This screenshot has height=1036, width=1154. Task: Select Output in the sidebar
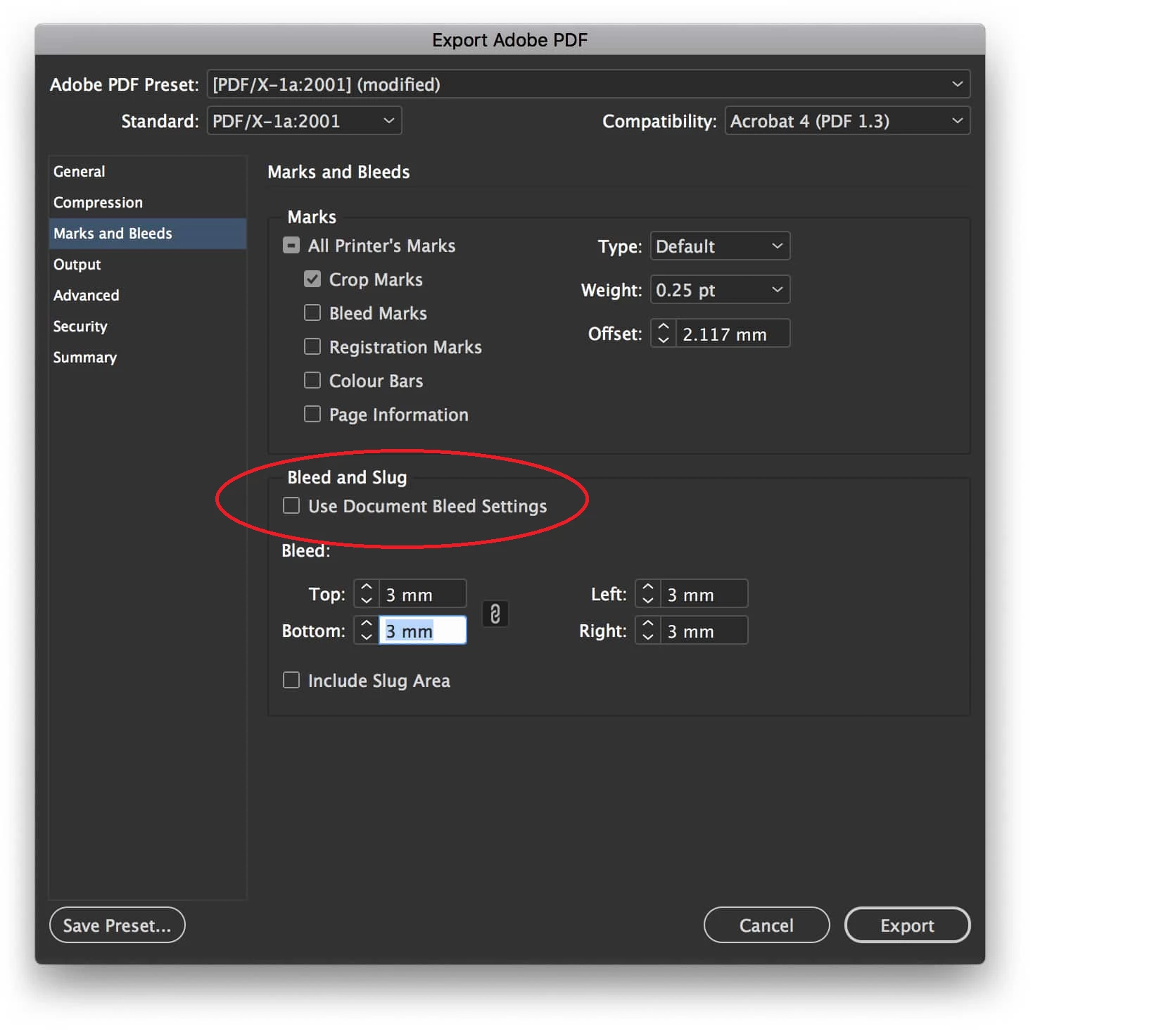pos(148,265)
